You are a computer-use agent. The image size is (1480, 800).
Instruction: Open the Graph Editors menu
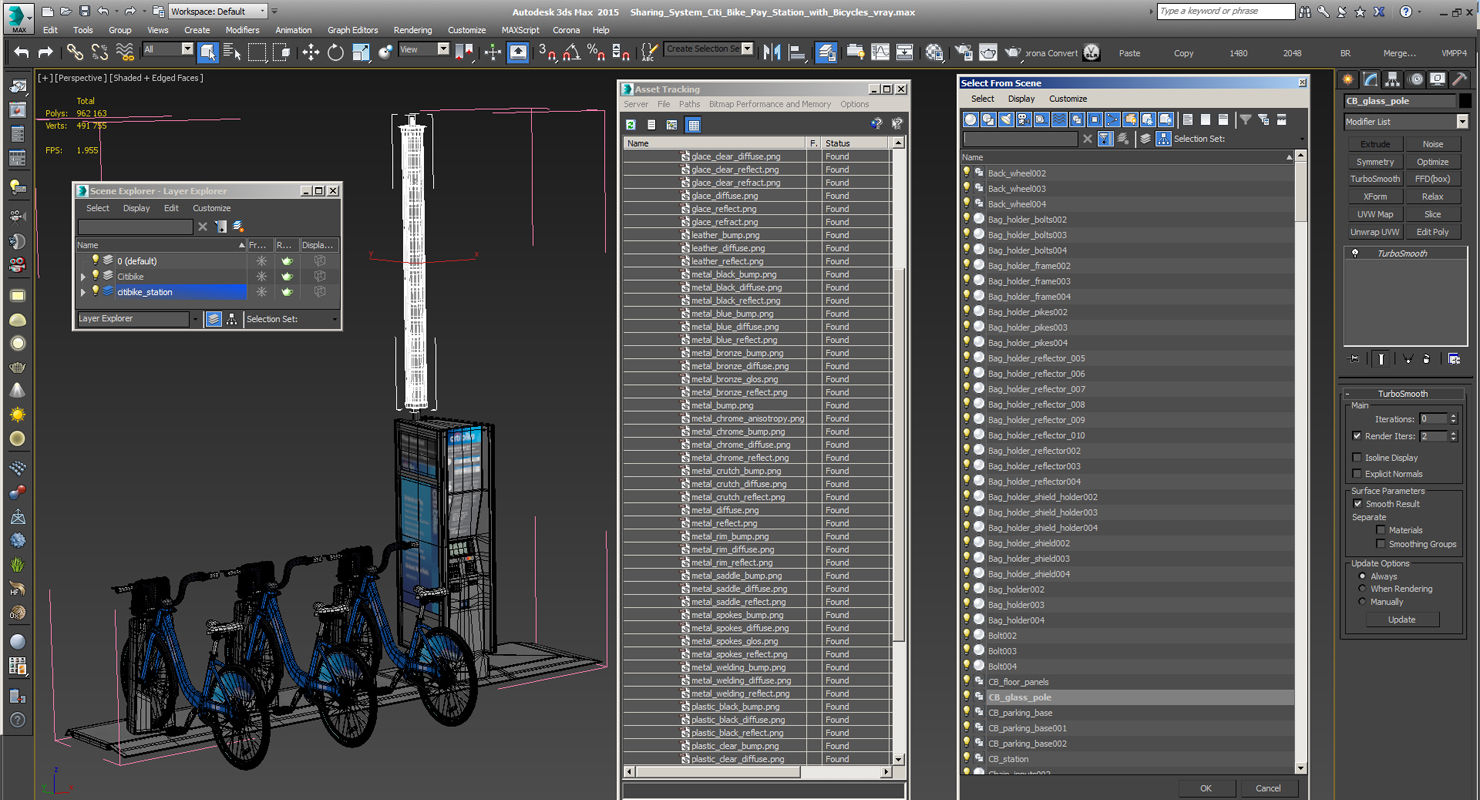tap(352, 30)
